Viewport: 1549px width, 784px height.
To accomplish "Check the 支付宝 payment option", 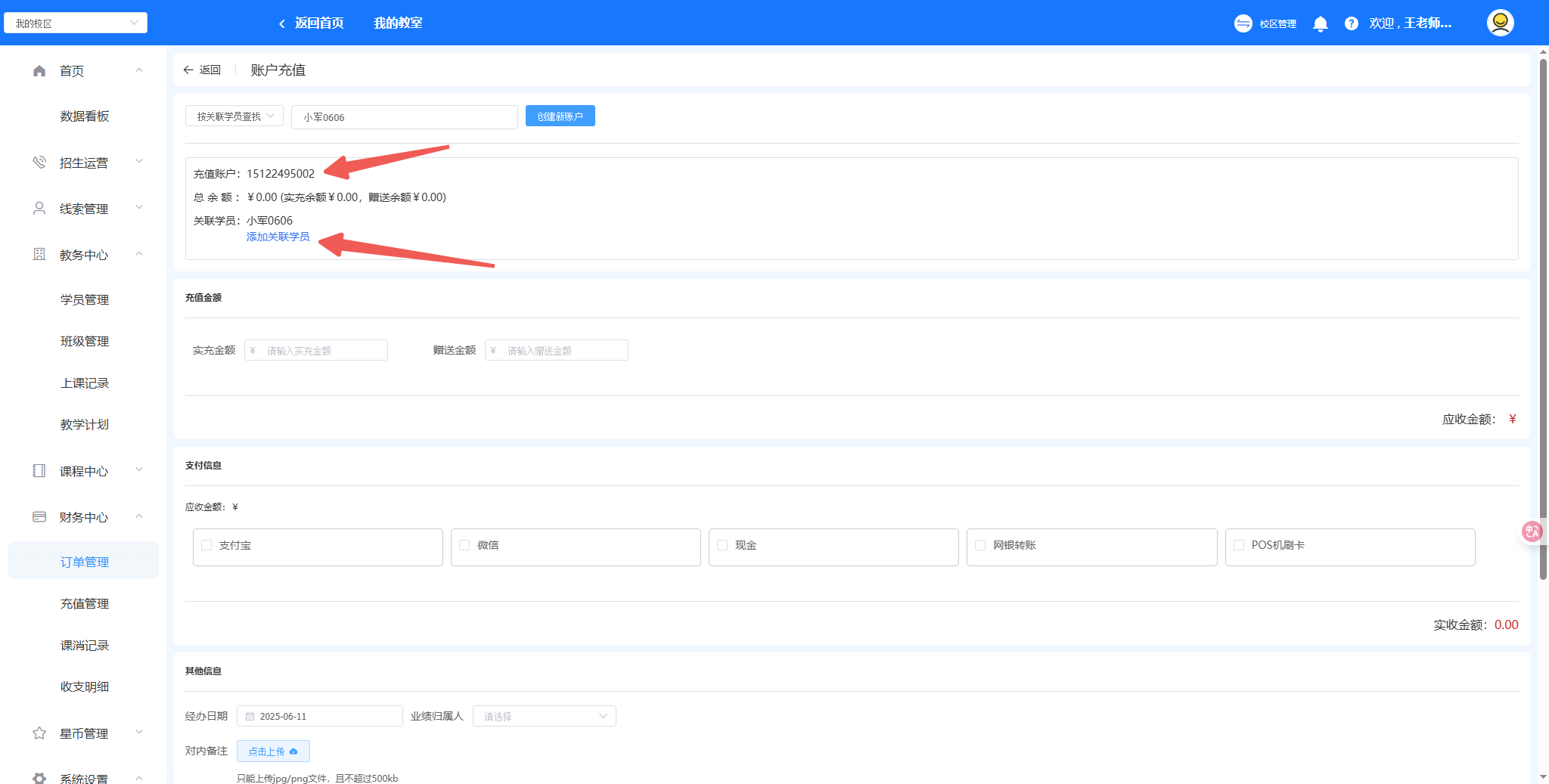I will point(206,545).
